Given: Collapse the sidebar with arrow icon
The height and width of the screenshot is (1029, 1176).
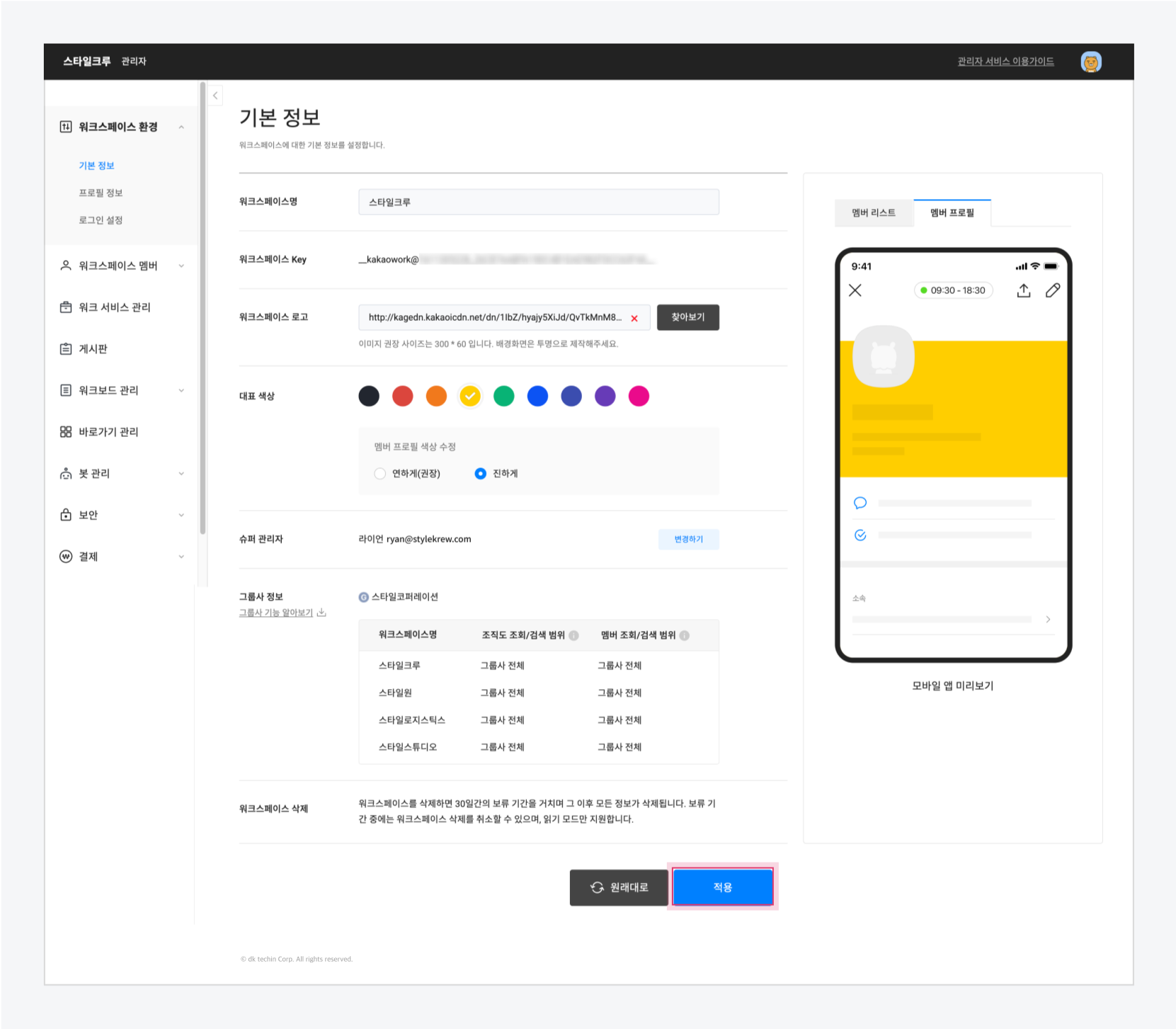Looking at the screenshot, I should 215,96.
